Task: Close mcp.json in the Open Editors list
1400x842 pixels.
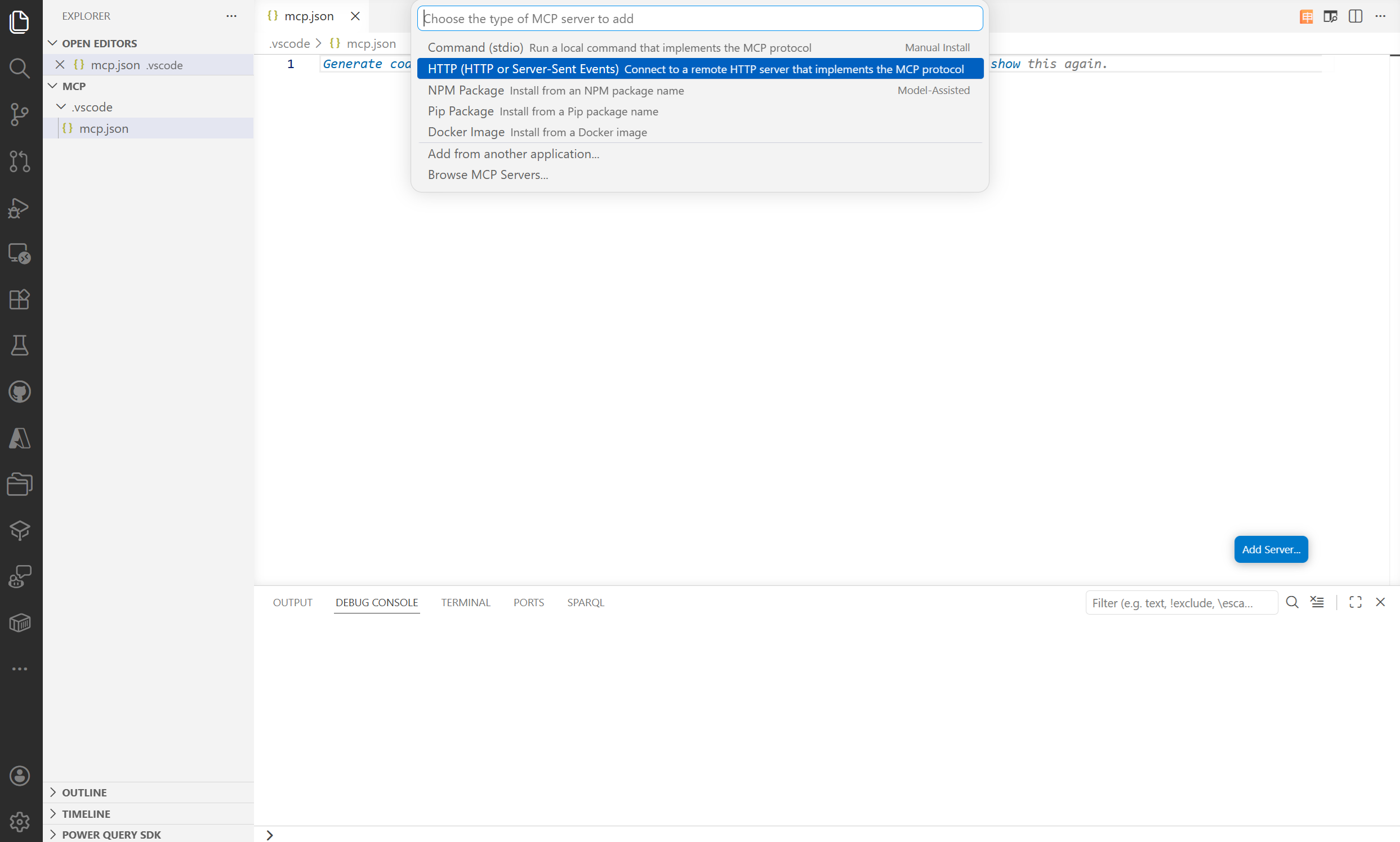Action: click(x=60, y=65)
